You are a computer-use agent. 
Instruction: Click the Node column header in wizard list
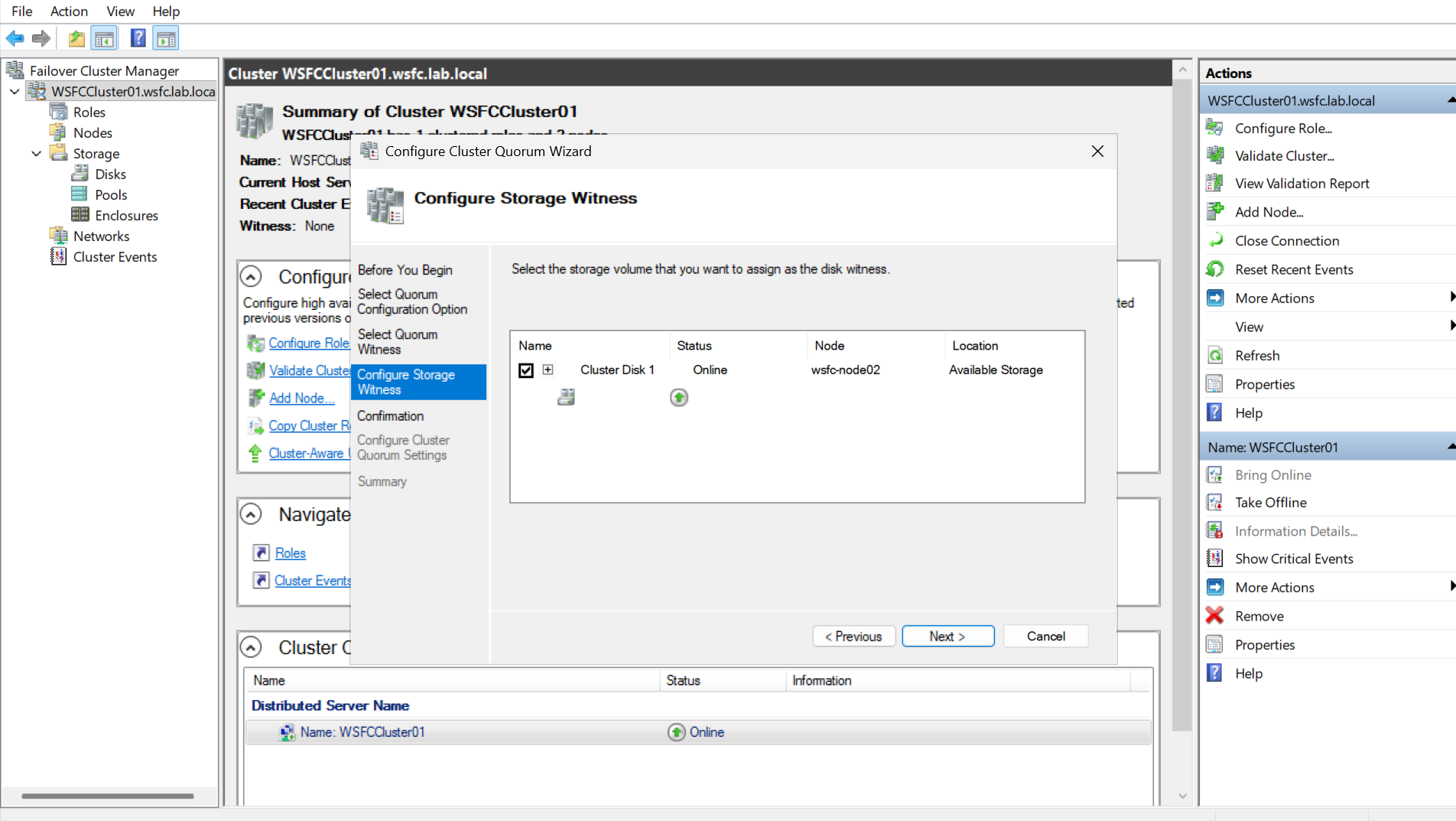click(x=876, y=346)
